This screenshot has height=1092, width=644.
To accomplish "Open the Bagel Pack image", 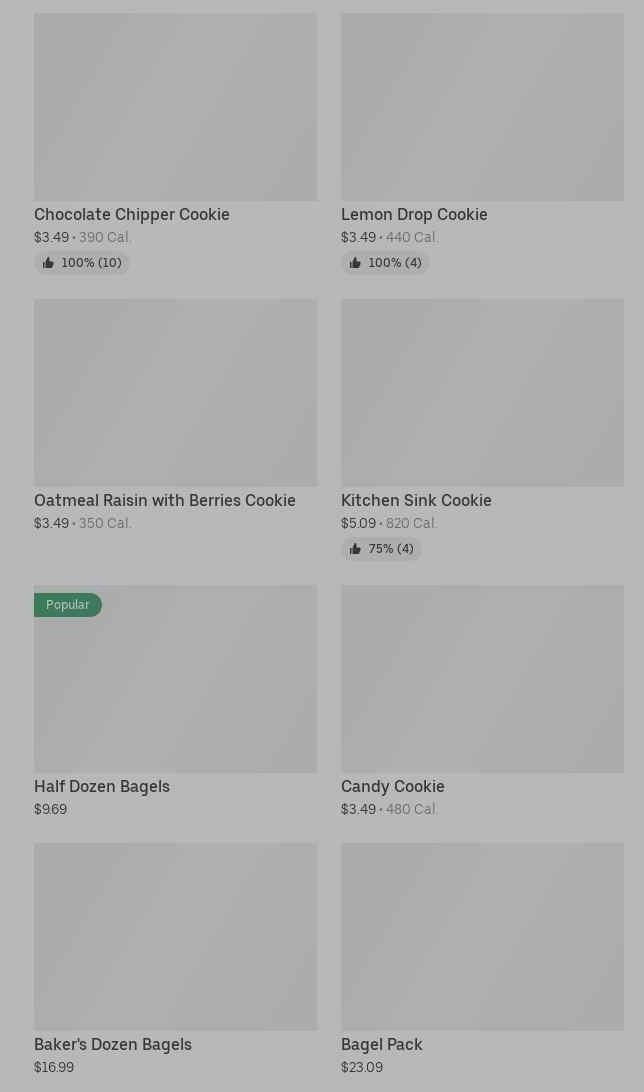I will coord(482,937).
